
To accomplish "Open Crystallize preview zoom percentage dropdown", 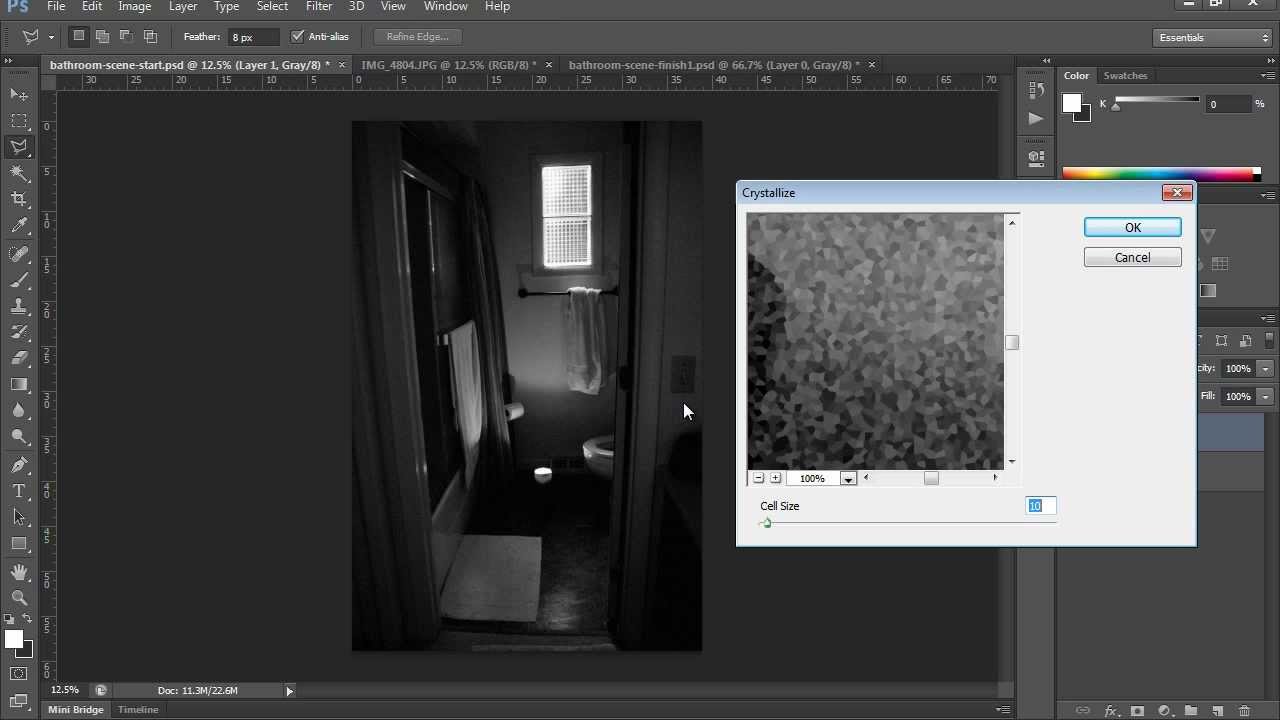I will tap(848, 479).
